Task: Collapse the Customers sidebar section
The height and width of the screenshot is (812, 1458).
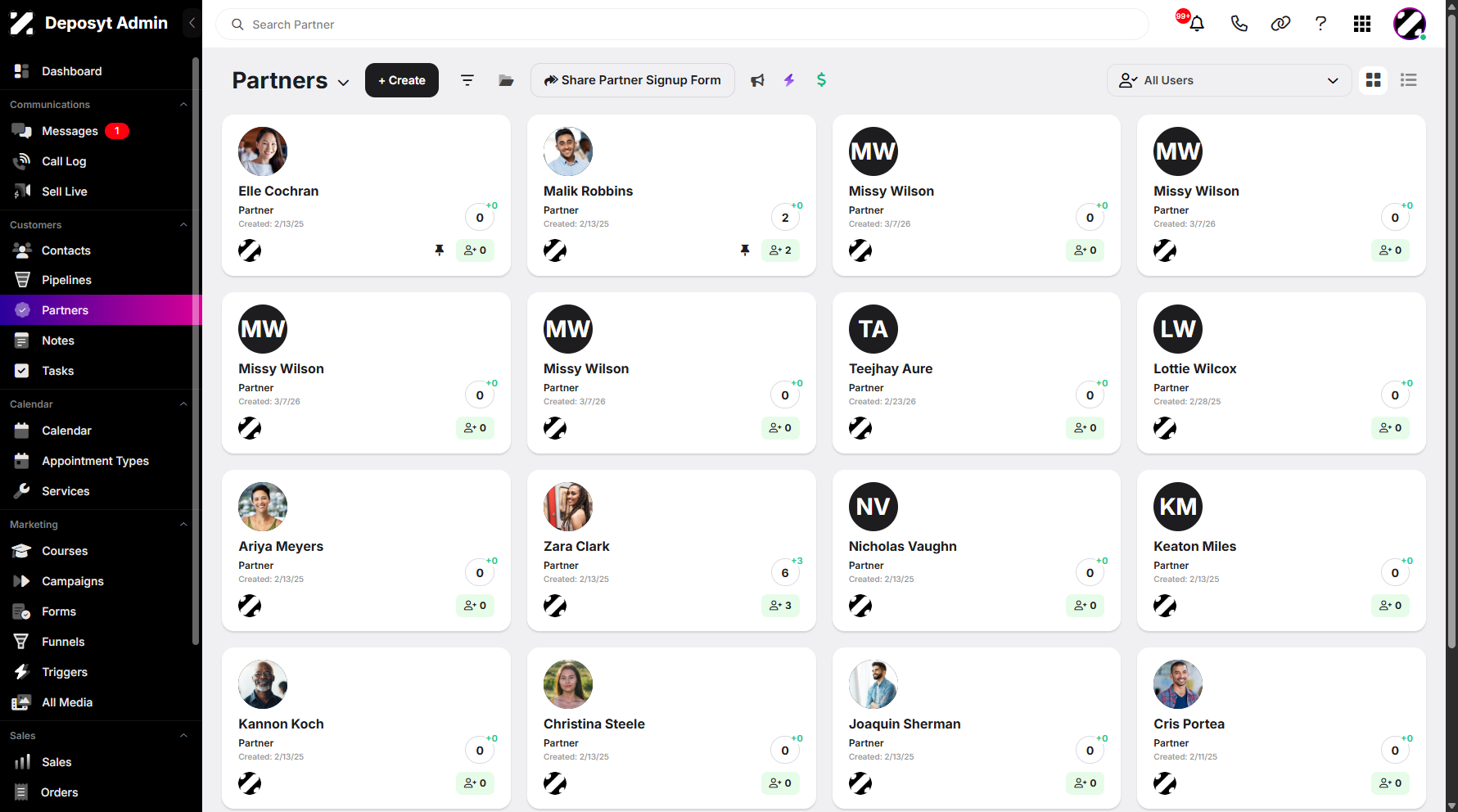Action: 183,225
